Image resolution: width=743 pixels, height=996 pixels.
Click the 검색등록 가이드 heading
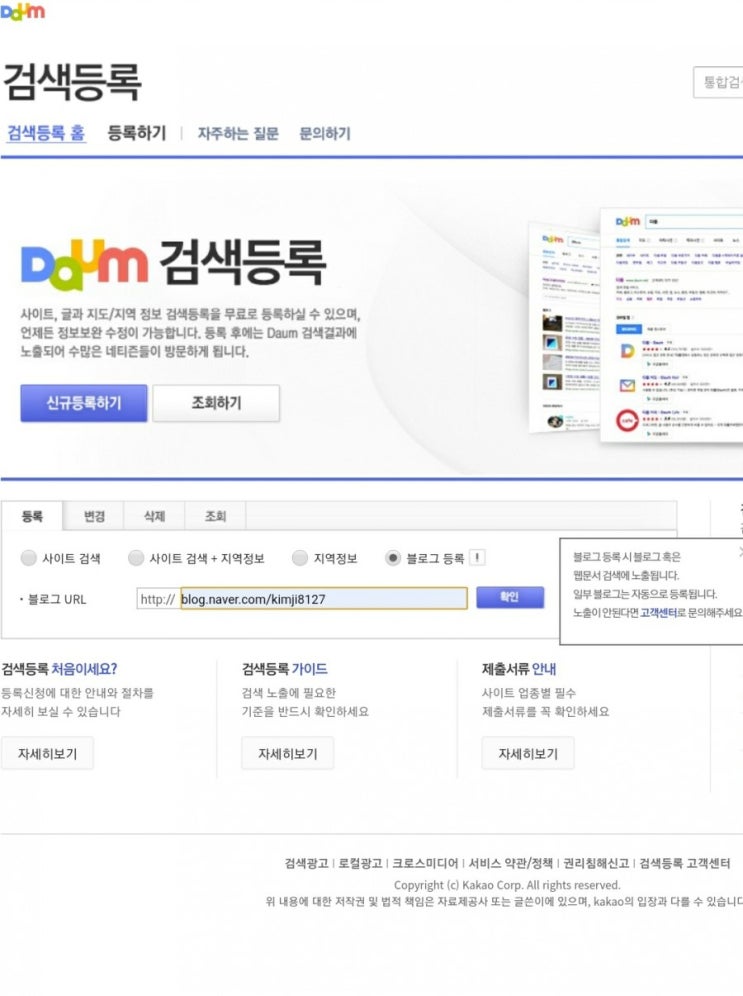[x=284, y=669]
